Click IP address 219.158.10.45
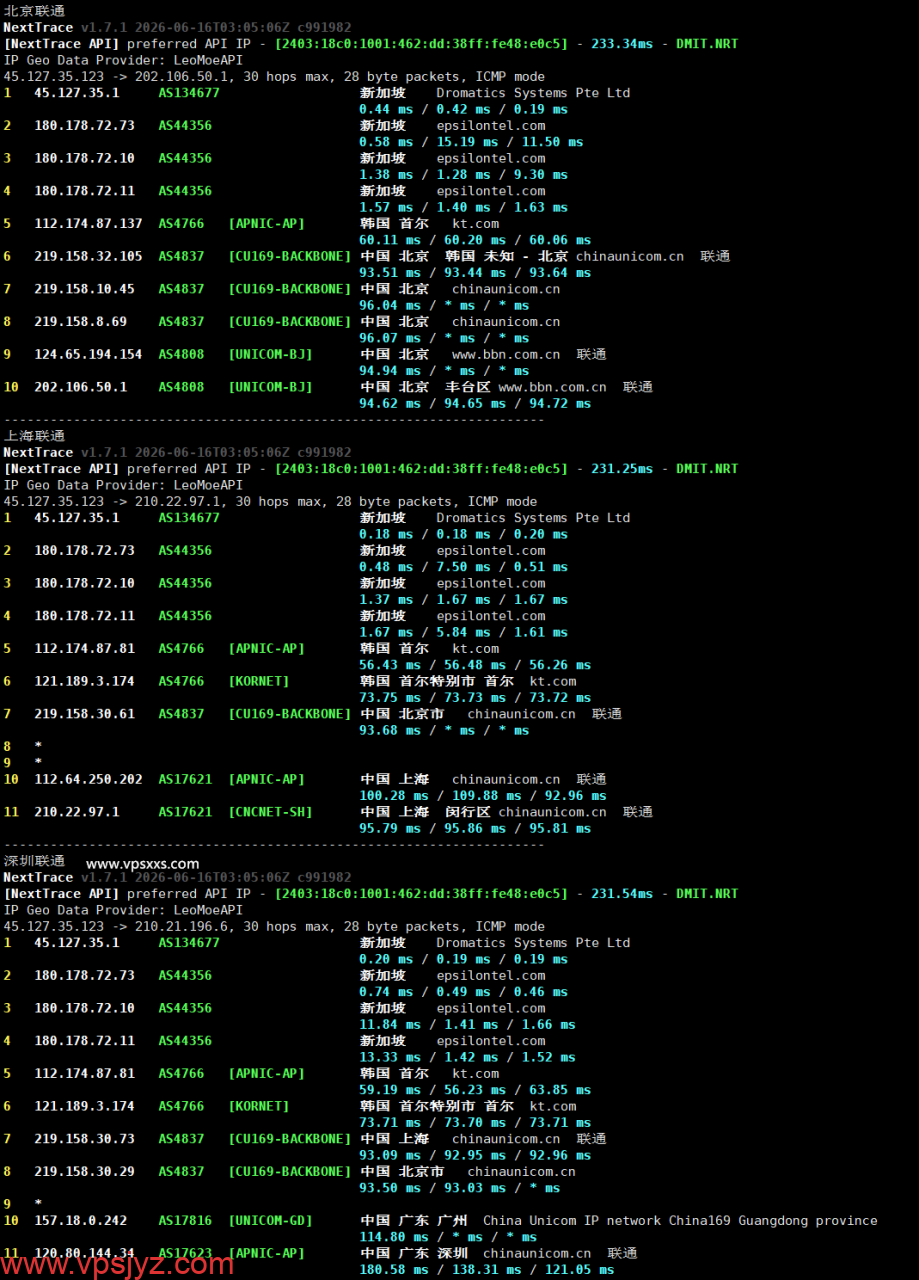The image size is (919, 1280). (84, 289)
